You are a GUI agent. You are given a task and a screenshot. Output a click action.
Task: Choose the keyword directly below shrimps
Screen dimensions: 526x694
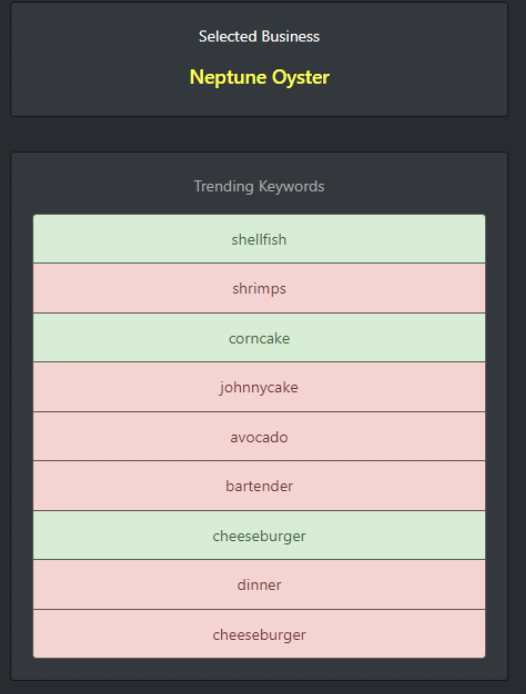coord(259,338)
